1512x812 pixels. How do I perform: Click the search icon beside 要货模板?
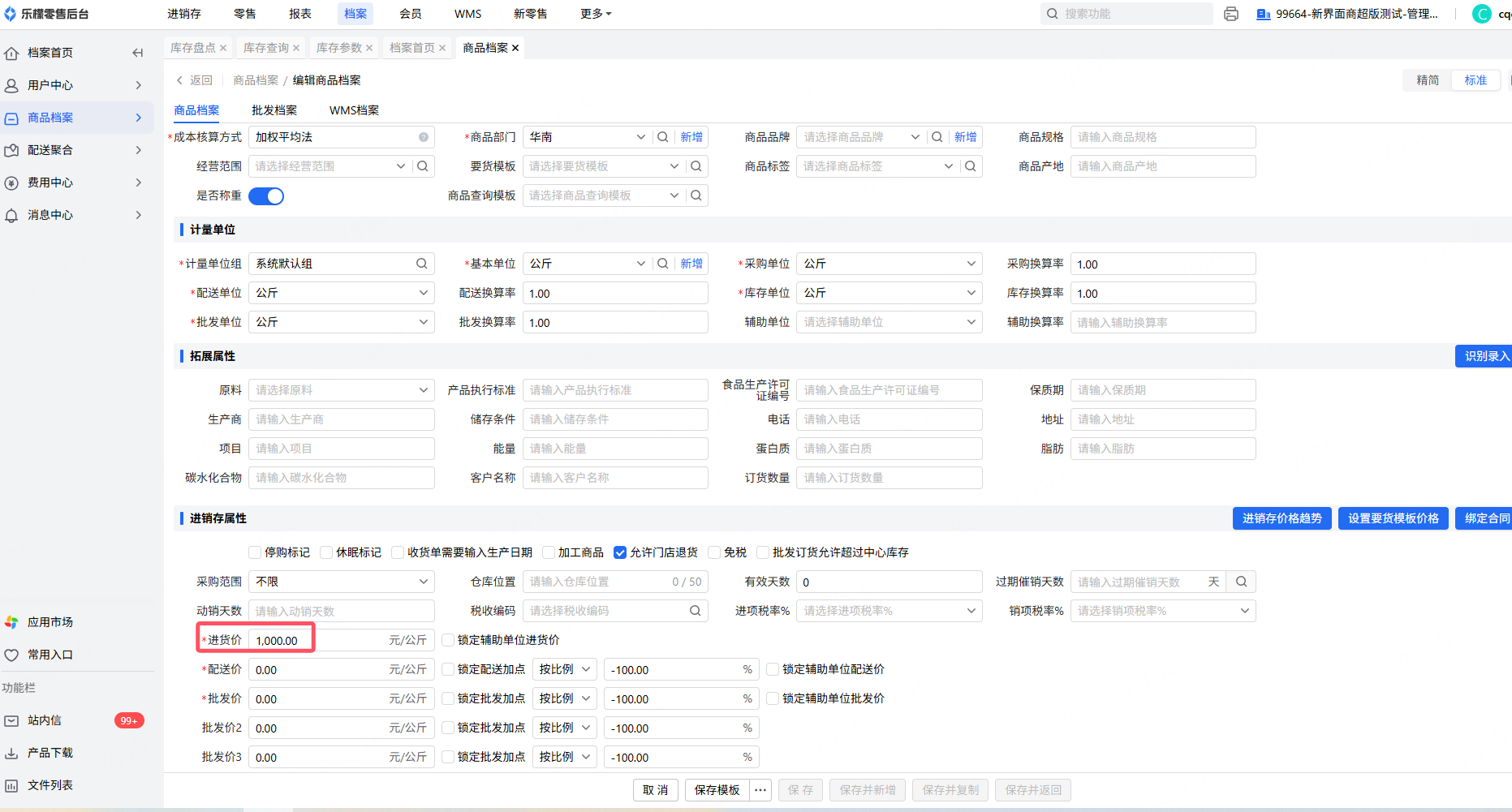pyautogui.click(x=696, y=166)
